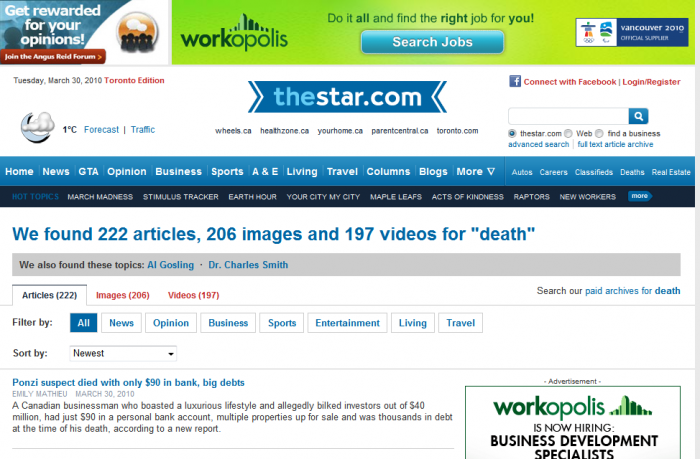Open the Opinion navigation item
The height and width of the screenshot is (459, 700).
click(127, 171)
